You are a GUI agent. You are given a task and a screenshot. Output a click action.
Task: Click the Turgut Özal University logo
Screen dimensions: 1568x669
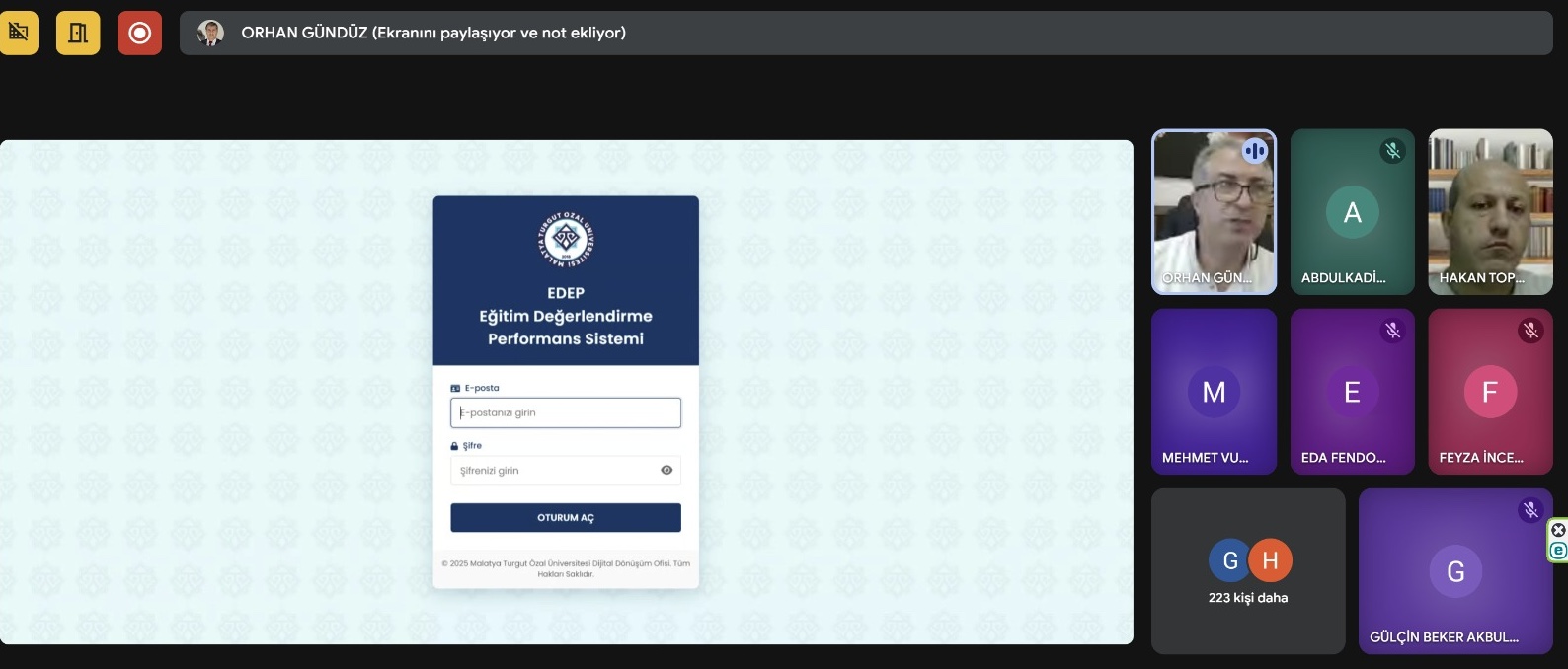click(x=566, y=239)
